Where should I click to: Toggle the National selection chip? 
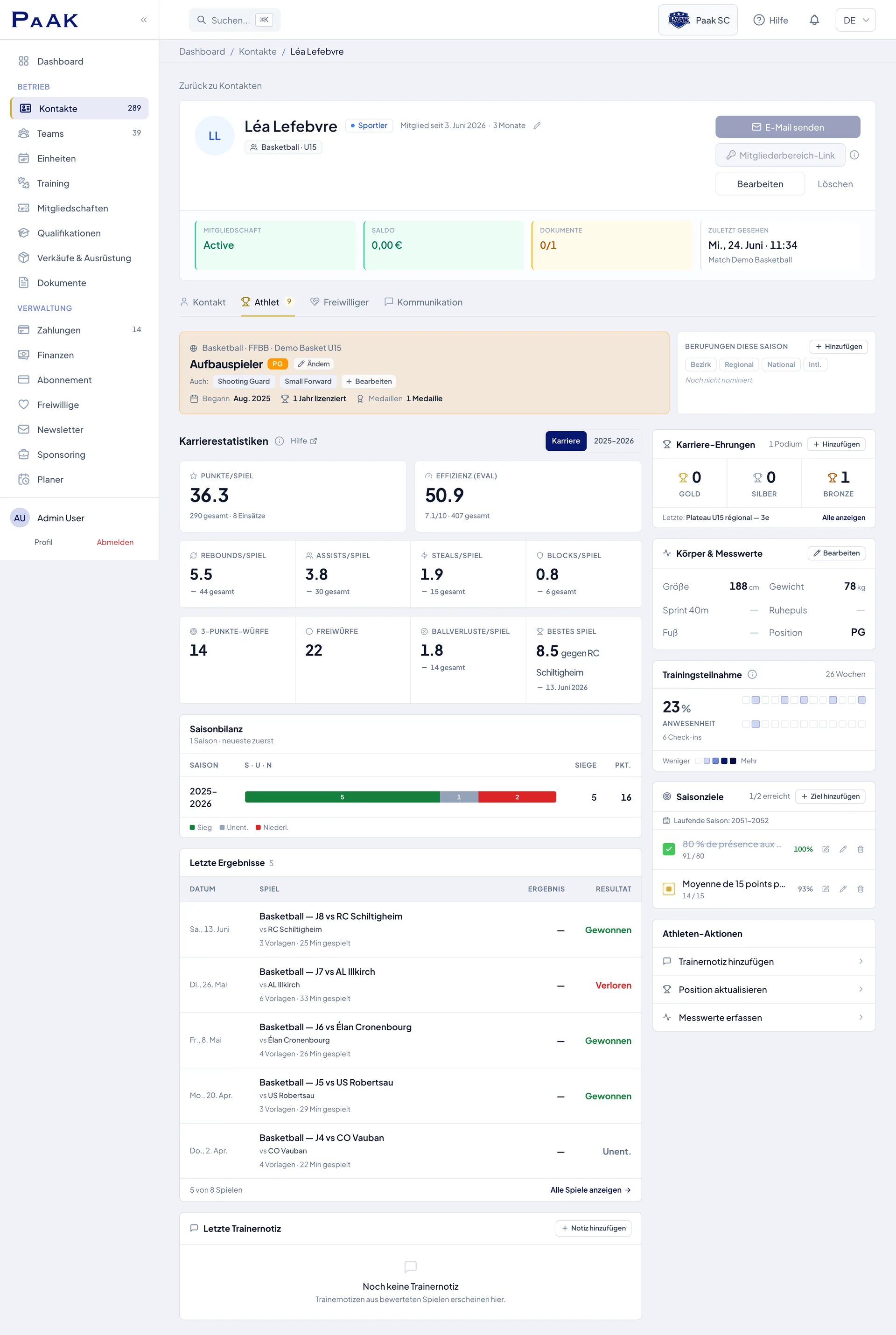pyautogui.click(x=781, y=364)
